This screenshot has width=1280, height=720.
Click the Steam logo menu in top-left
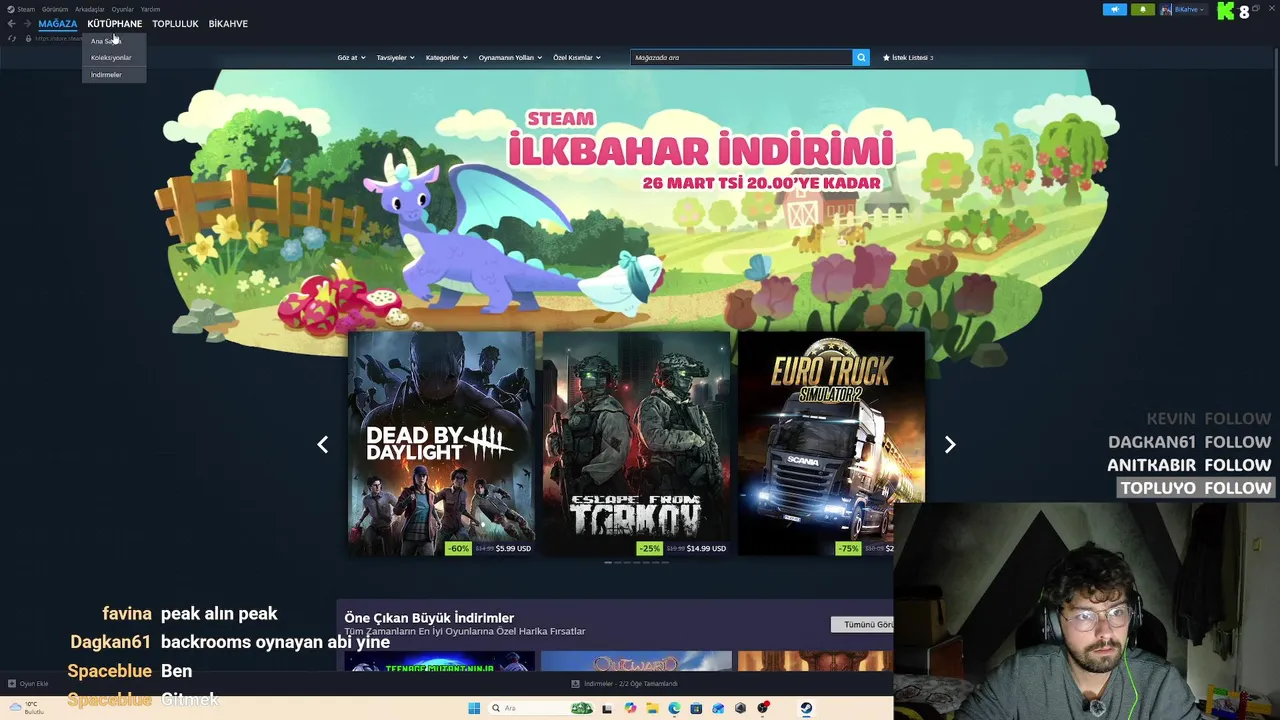(21, 9)
